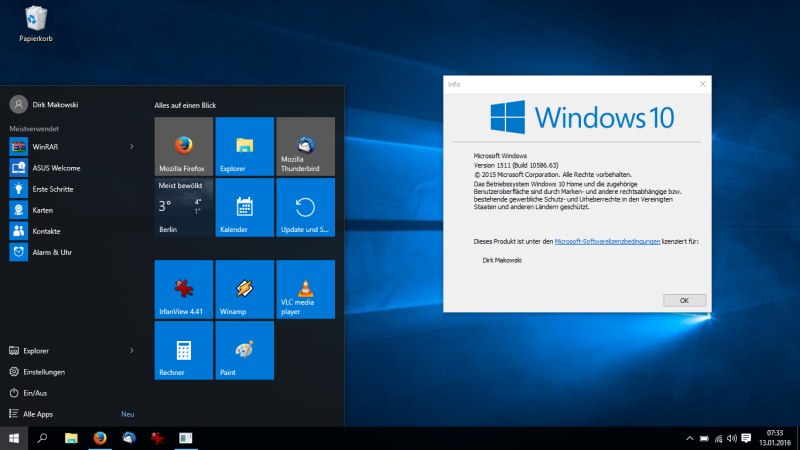The width and height of the screenshot is (800, 450).
Task: Open the volume tray icon
Action: 732,438
